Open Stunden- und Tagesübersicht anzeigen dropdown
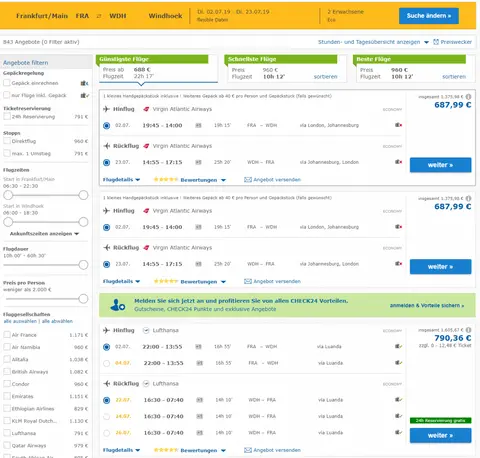The image size is (480, 458). (x=373, y=42)
